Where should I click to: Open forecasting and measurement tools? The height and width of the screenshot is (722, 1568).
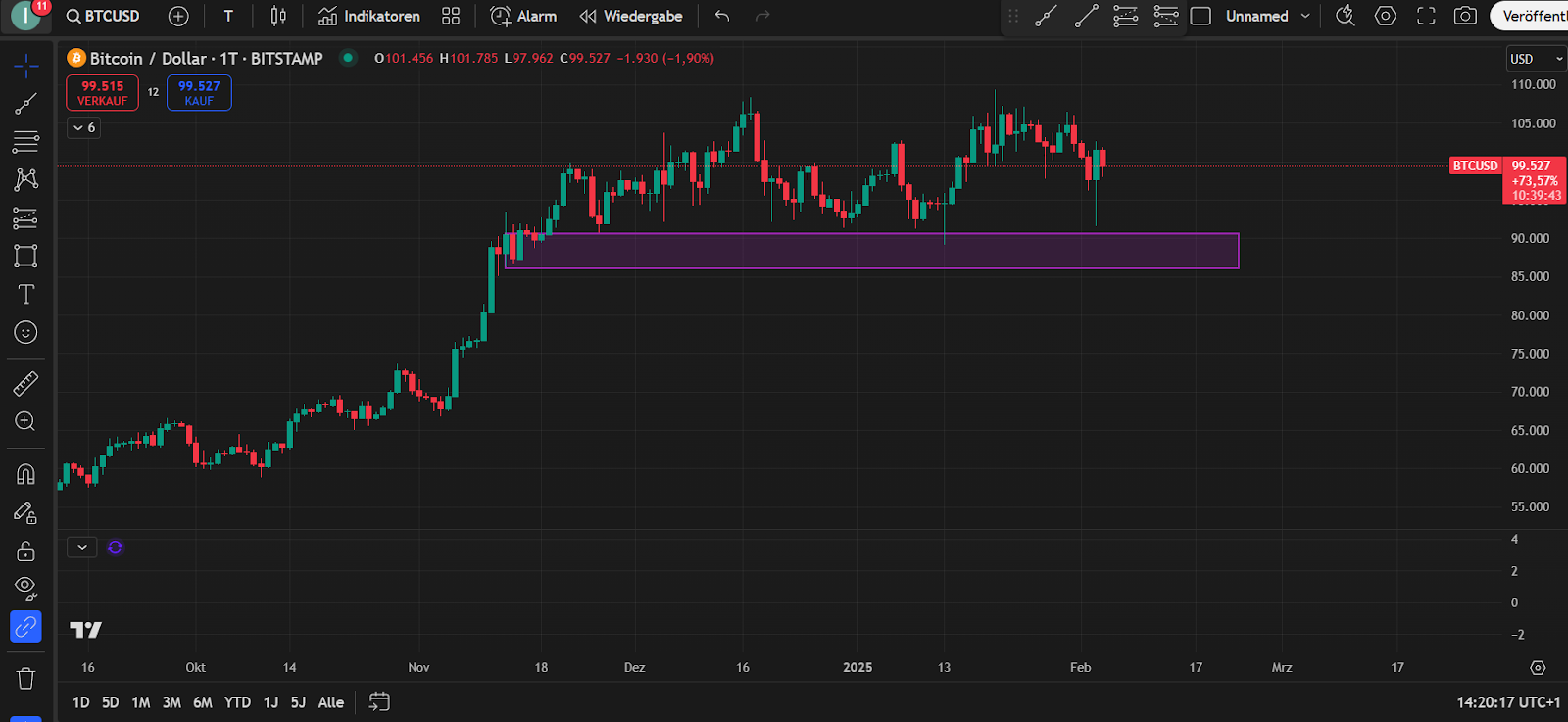click(25, 217)
